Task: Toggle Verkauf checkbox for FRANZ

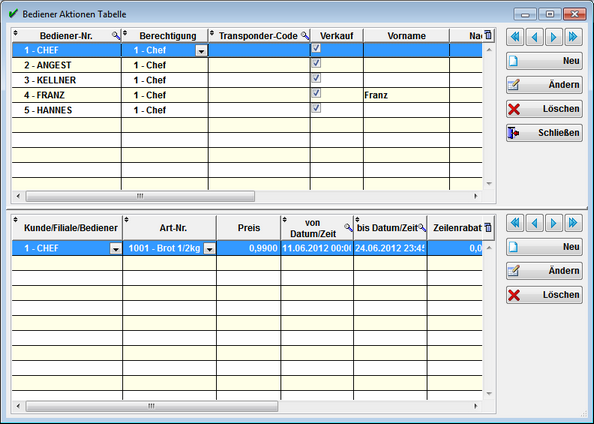Action: (316, 93)
